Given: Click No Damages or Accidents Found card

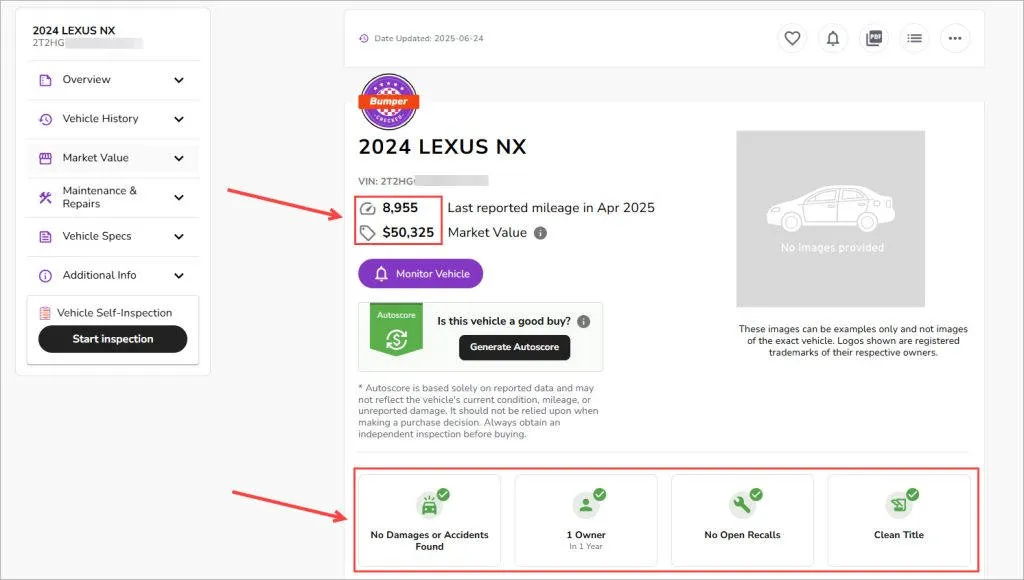Looking at the screenshot, I should [429, 520].
